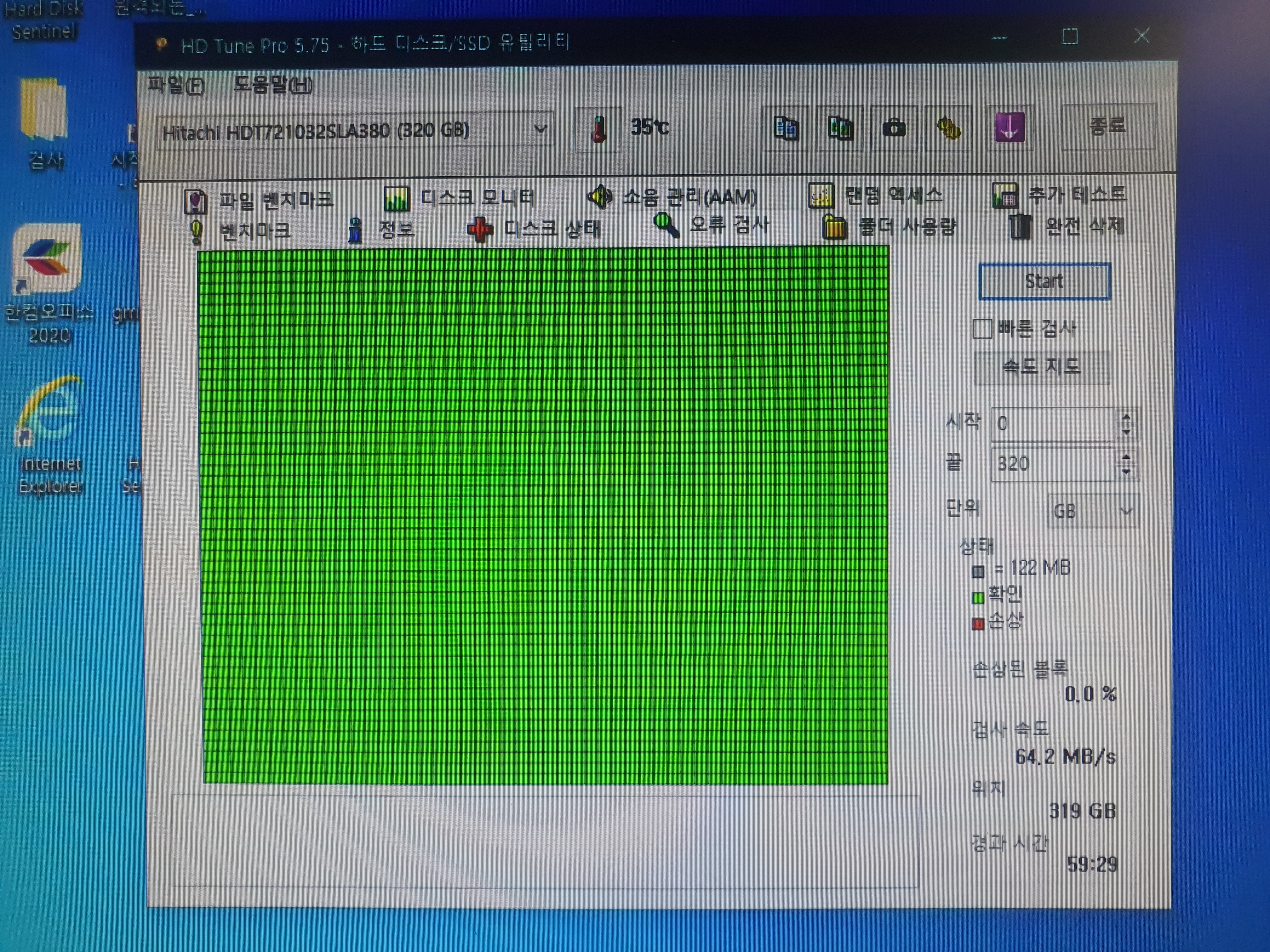The width and height of the screenshot is (1270, 952).
Task: Click the empty log box below grid
Action: pos(546,841)
